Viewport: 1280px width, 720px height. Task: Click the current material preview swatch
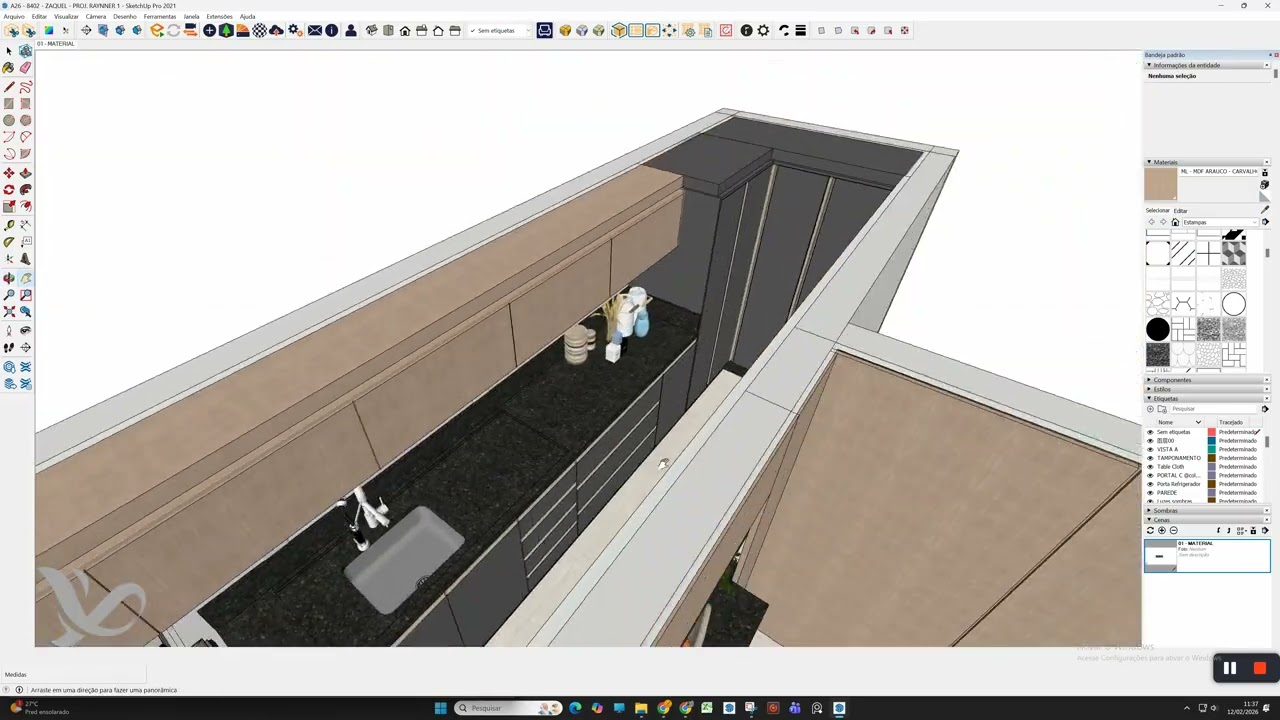(x=1161, y=184)
